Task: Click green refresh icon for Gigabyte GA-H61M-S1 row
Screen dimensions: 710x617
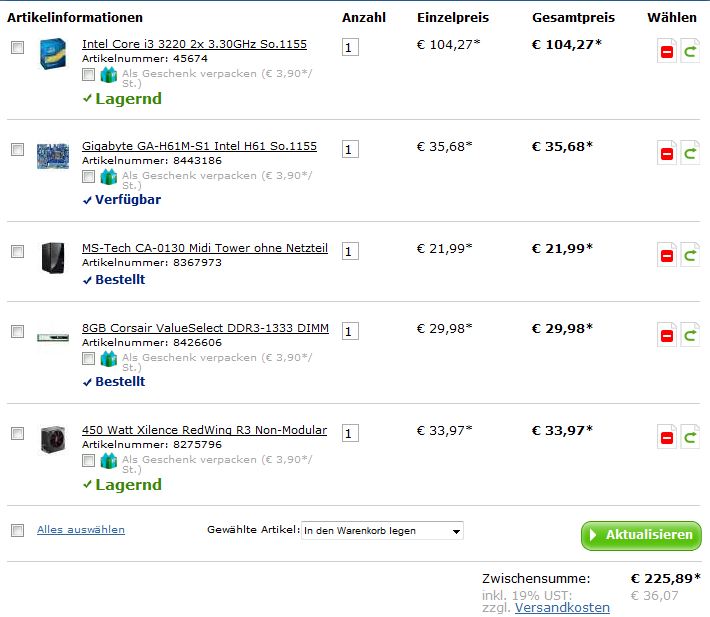Action: pyautogui.click(x=690, y=153)
